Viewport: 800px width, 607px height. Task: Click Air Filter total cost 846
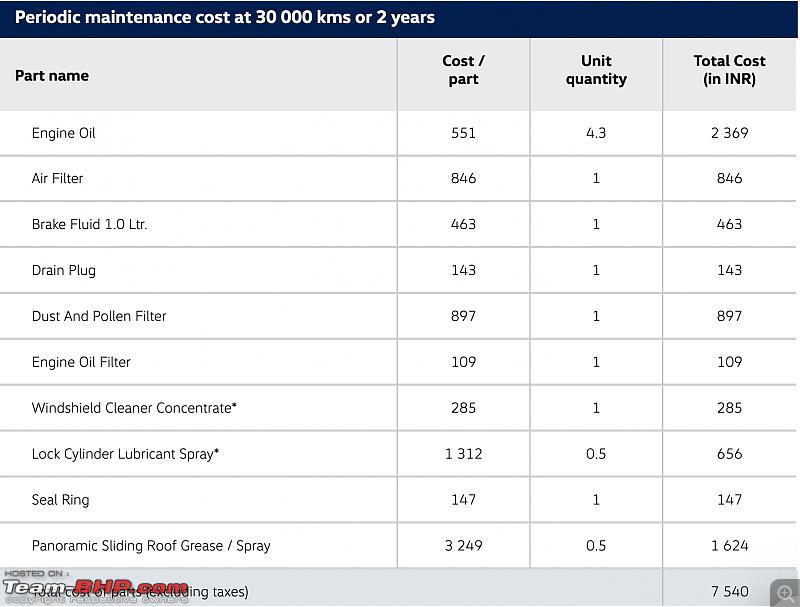730,179
